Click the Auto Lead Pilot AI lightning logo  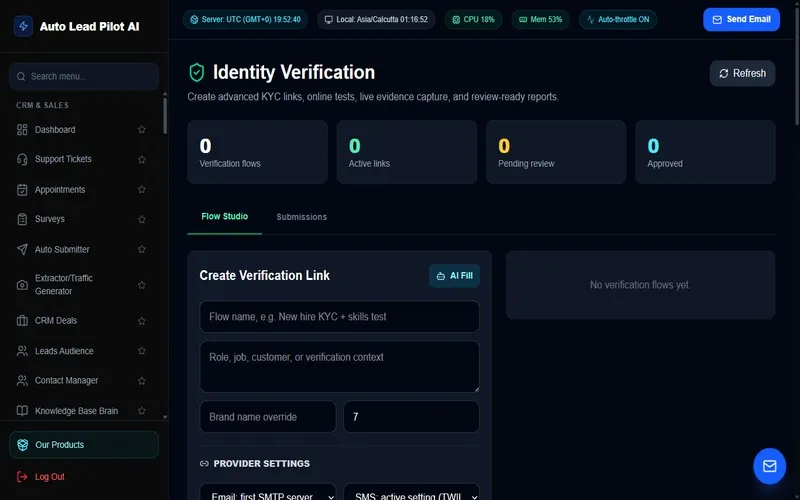point(23,26)
